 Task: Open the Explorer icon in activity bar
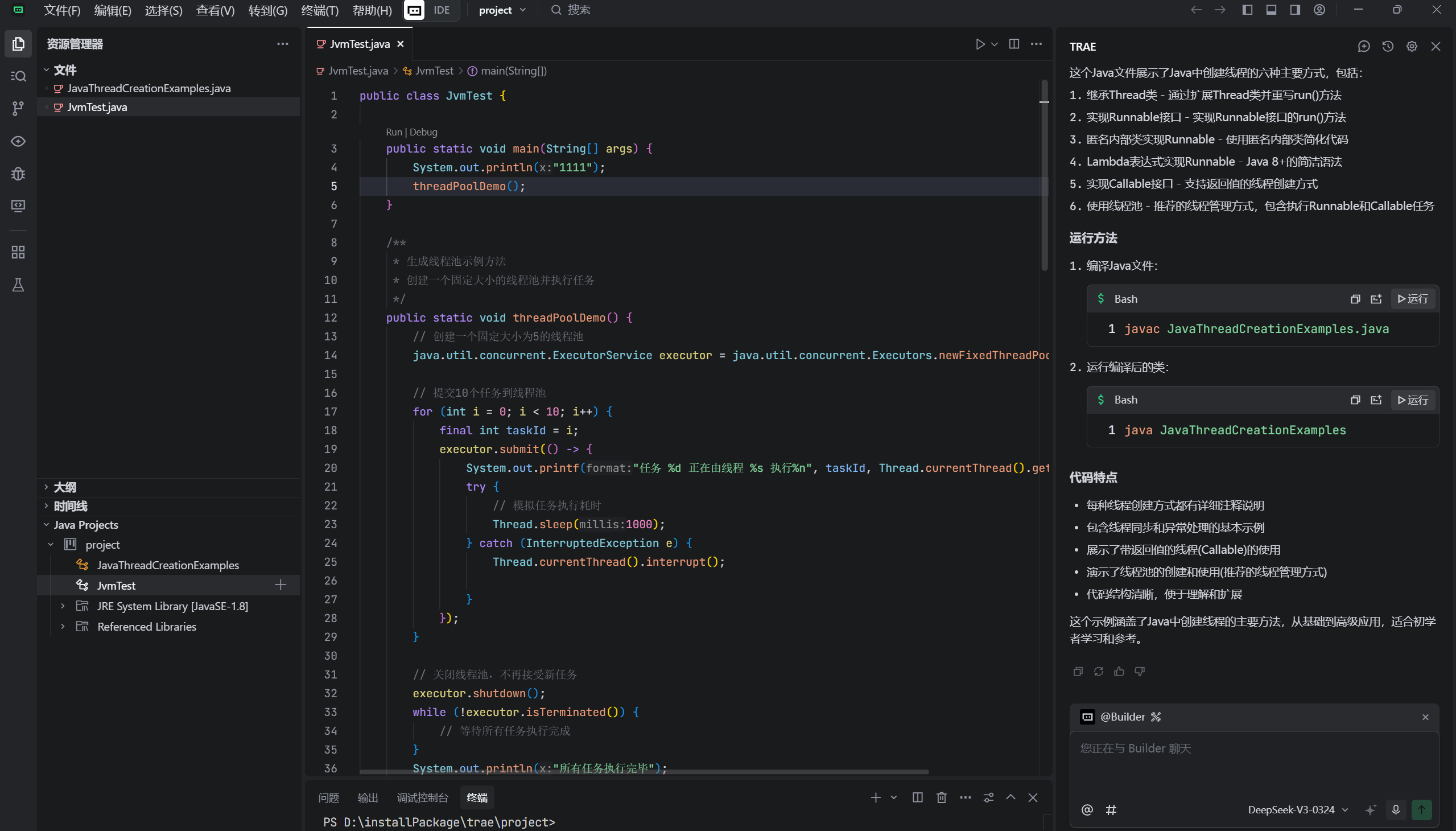click(x=18, y=44)
